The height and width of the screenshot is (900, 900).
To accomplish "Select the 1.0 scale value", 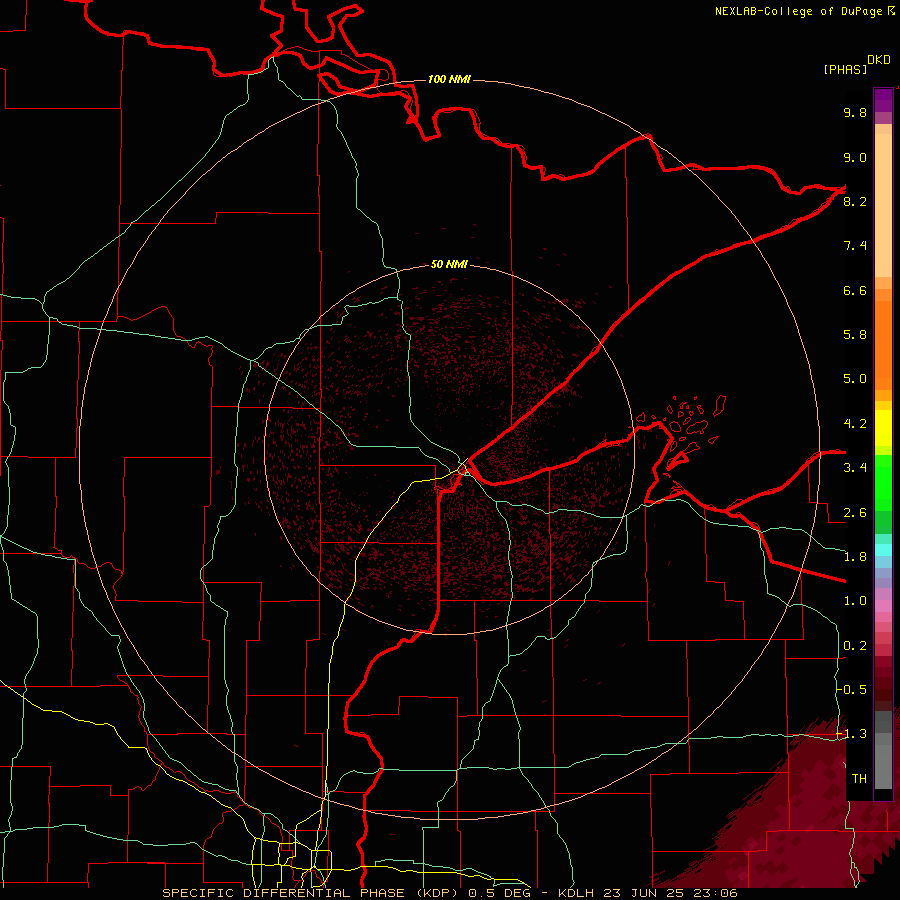I will tap(855, 601).
